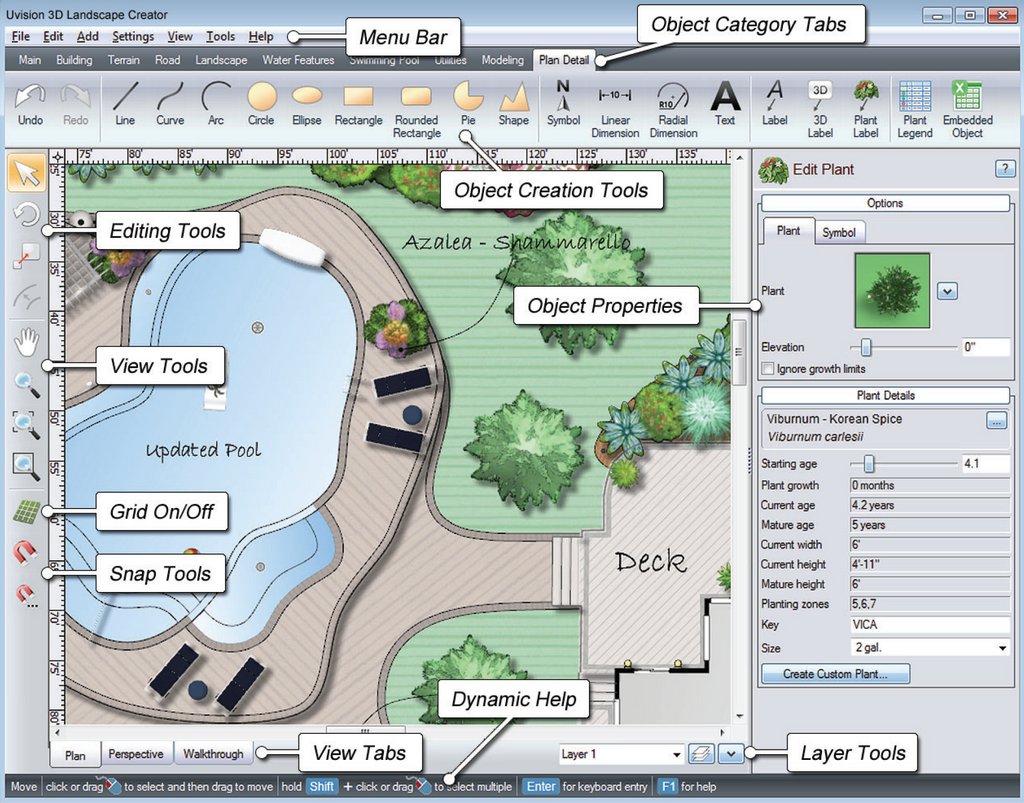Select the Circle shape tool

point(261,104)
